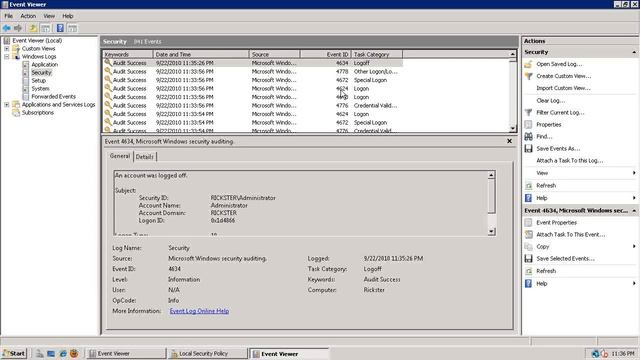Sort by the Task Category column header
This screenshot has height=360, width=640.
(376, 54)
